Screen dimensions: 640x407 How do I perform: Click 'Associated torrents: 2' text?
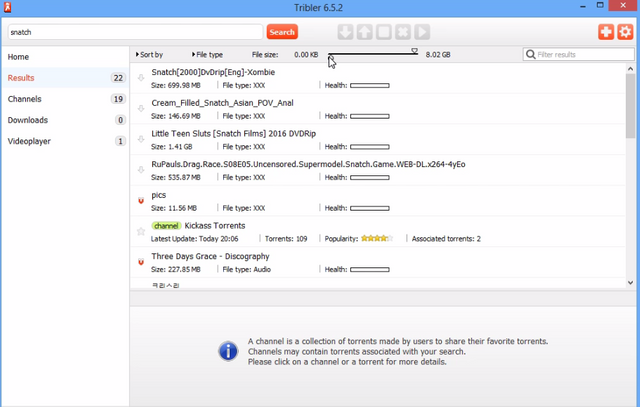pos(446,239)
